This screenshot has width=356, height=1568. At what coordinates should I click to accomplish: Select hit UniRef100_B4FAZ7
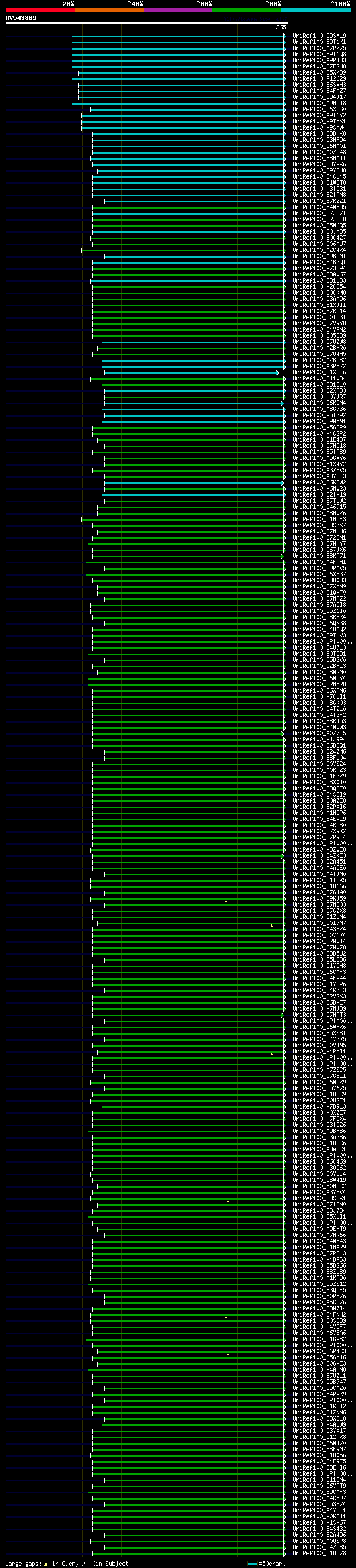(x=319, y=91)
